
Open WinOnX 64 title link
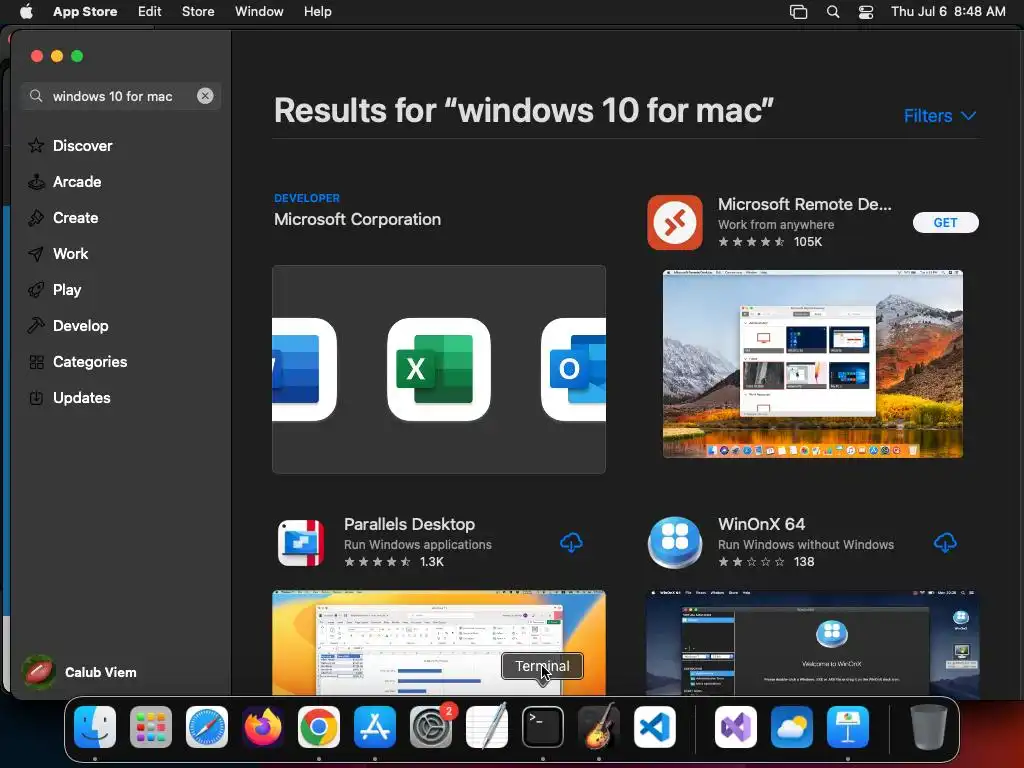click(761, 524)
